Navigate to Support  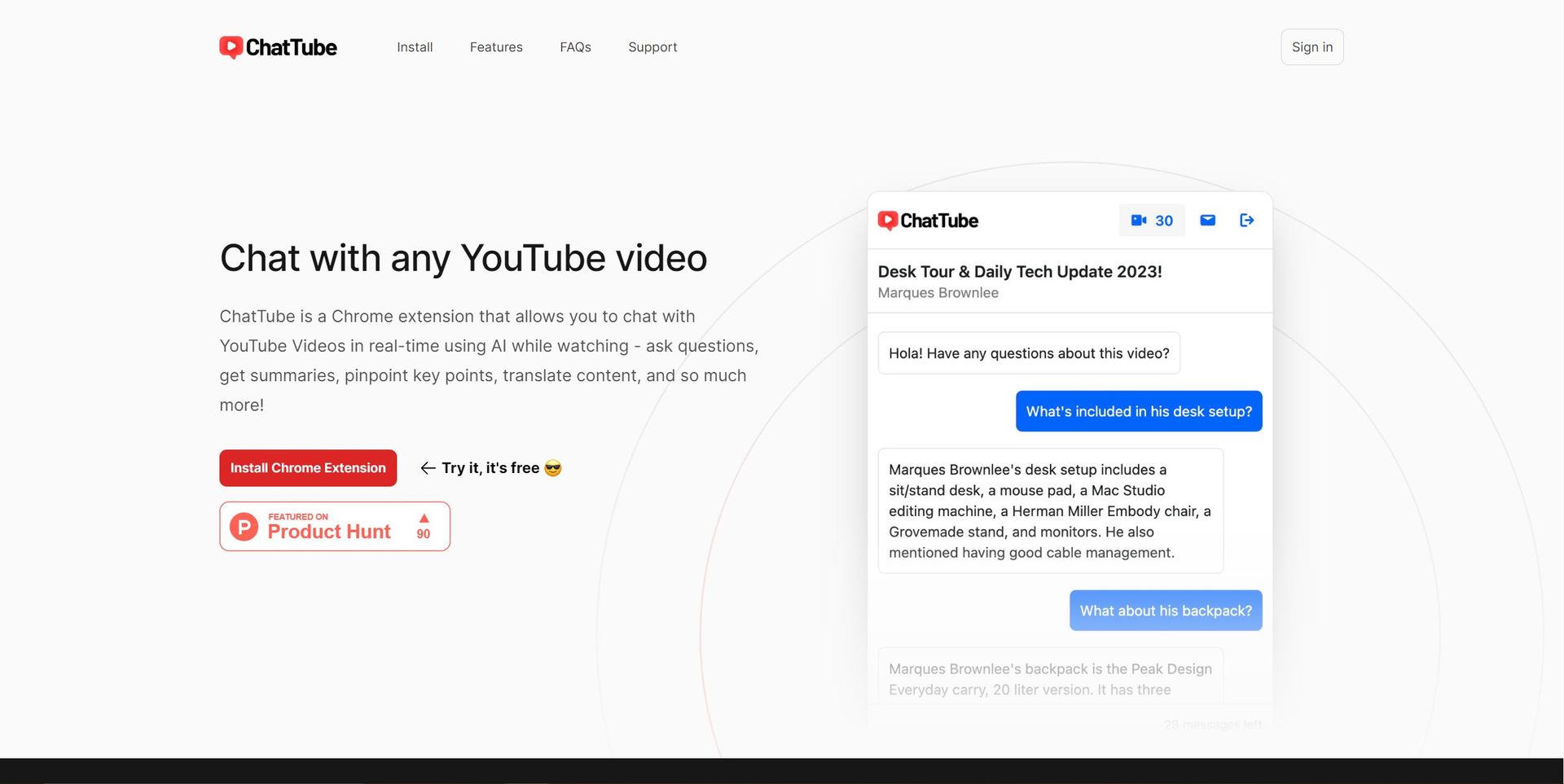[652, 47]
